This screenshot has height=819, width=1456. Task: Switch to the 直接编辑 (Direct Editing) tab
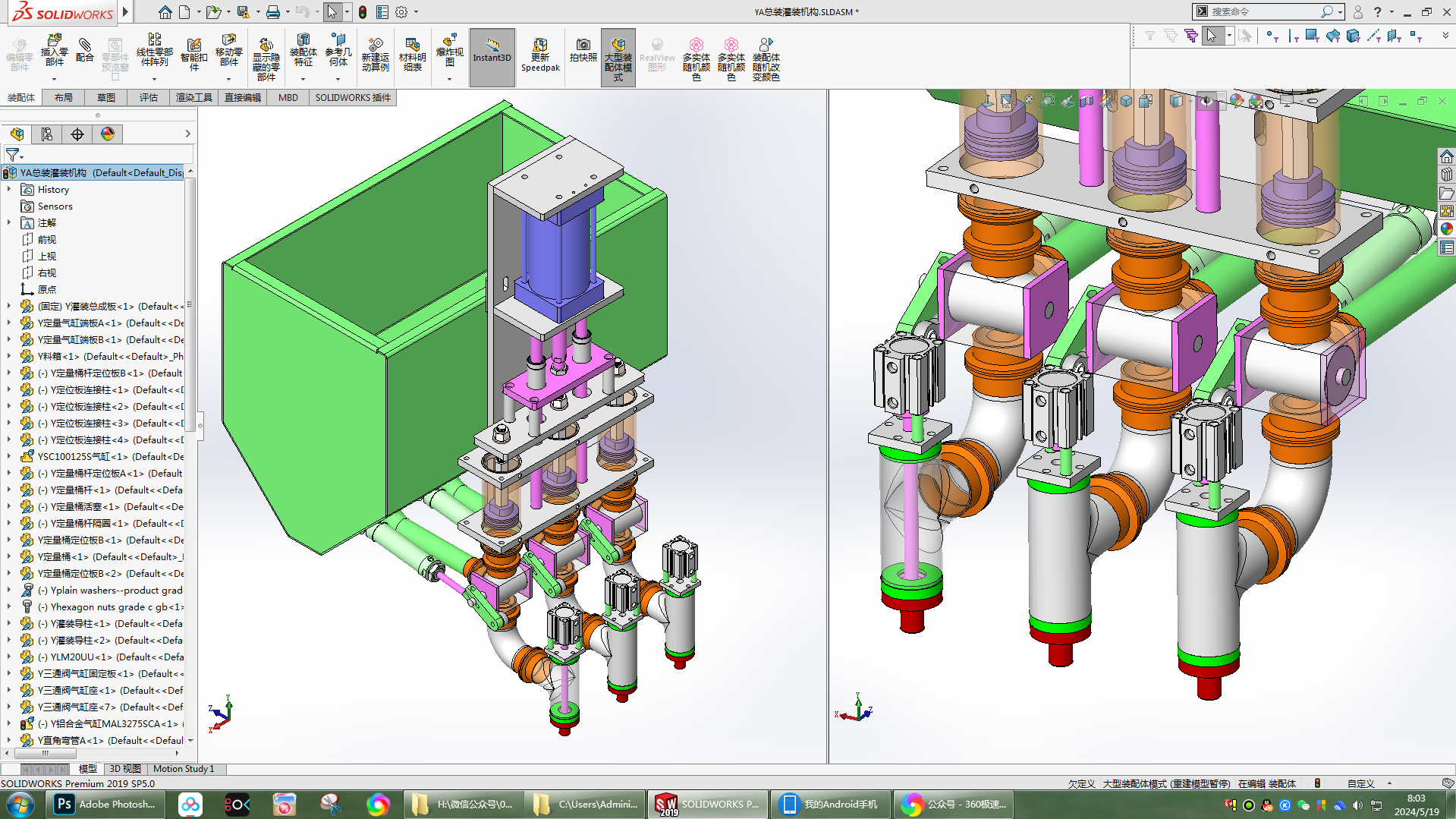pos(243,97)
